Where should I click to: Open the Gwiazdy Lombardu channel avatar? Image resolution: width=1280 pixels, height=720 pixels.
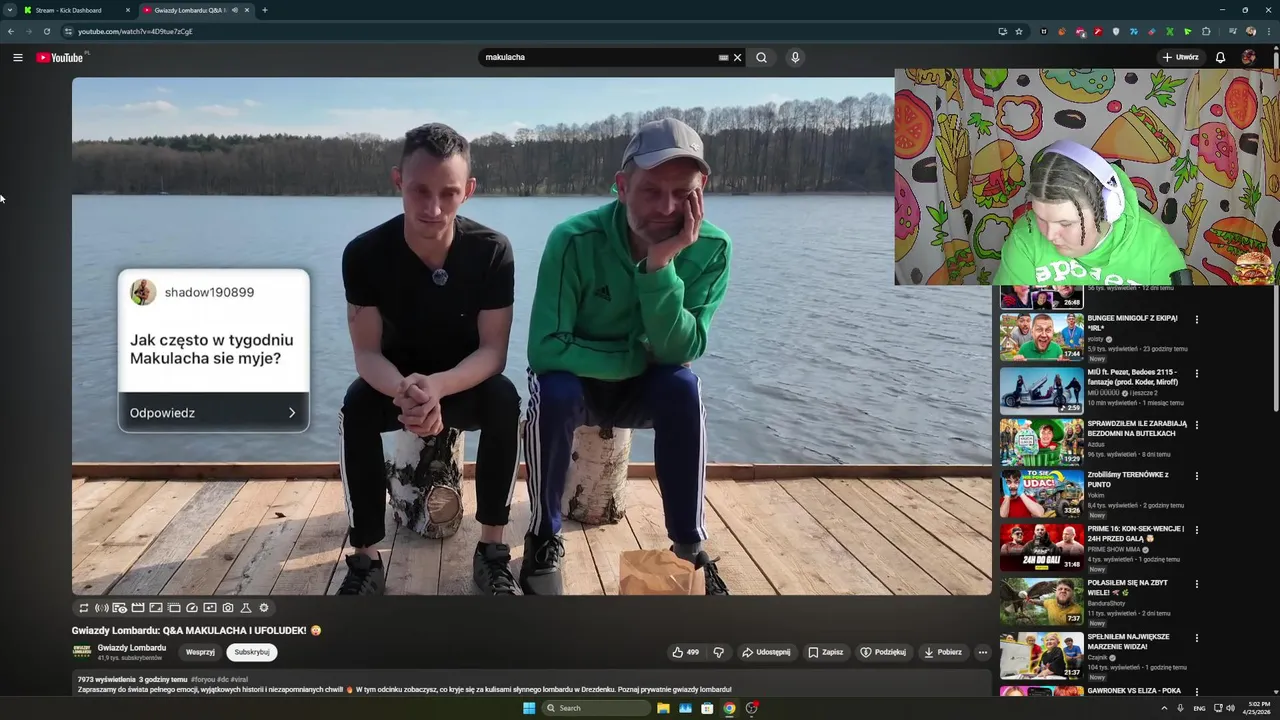[x=82, y=652]
